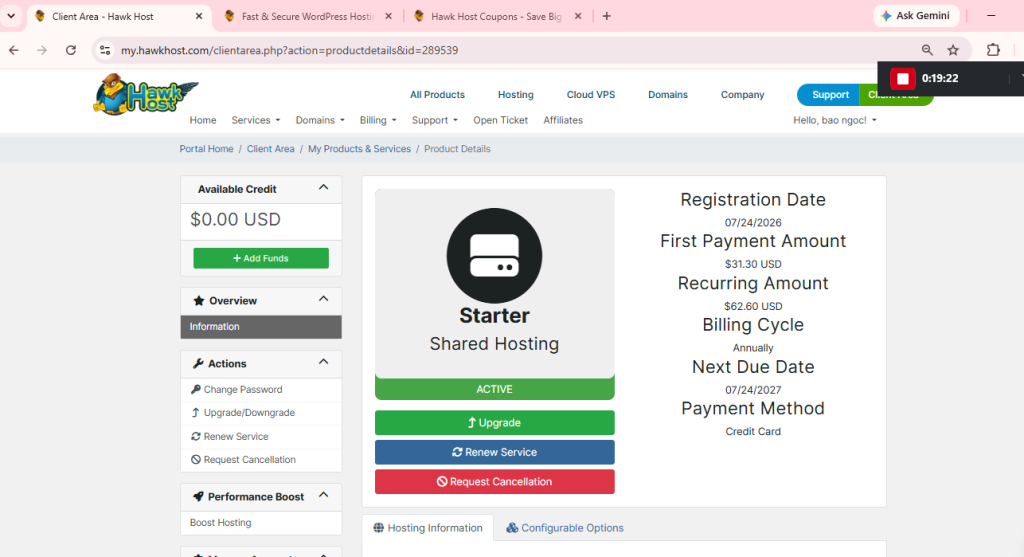
Task: Collapse the Overview panel chevron
Action: 323,299
